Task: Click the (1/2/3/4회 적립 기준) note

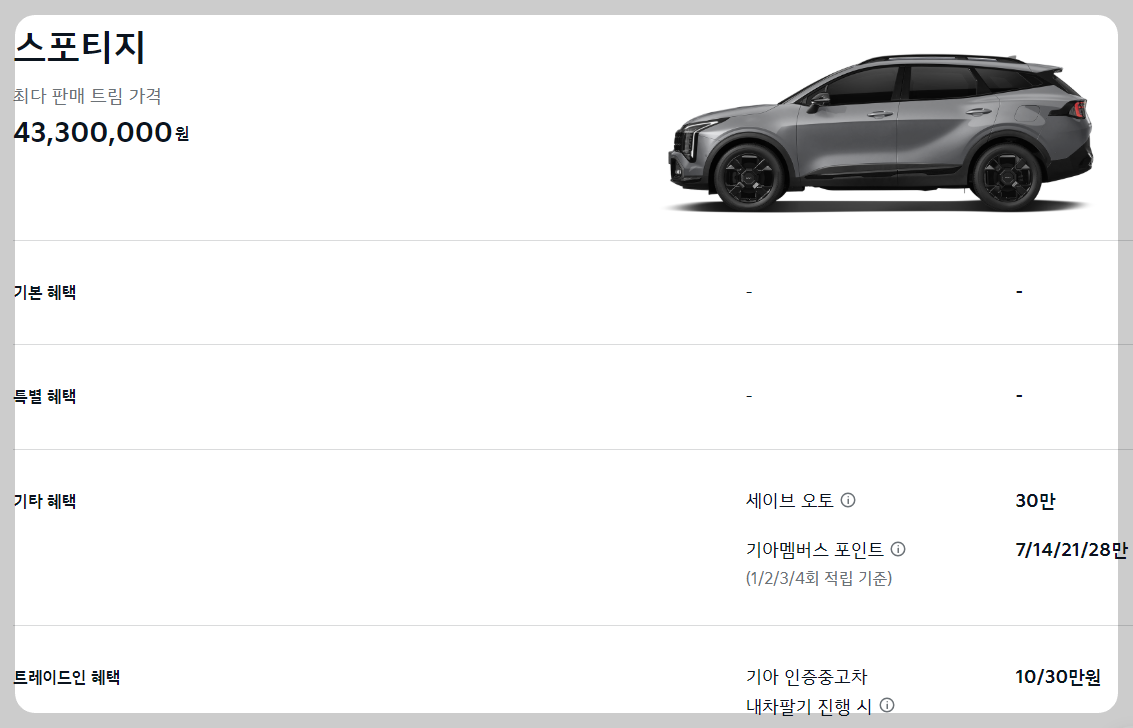Action: [819, 578]
